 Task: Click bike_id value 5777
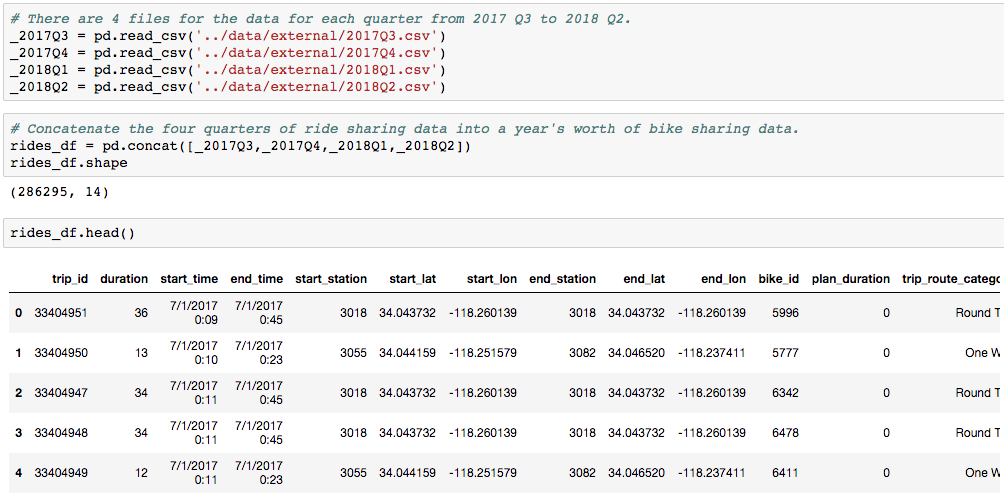click(786, 353)
